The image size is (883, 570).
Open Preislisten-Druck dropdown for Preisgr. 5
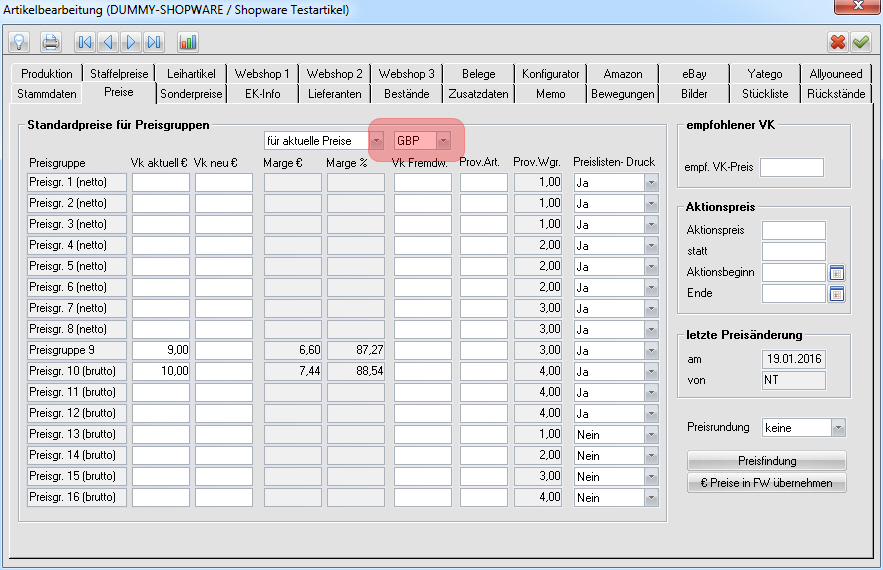652,267
